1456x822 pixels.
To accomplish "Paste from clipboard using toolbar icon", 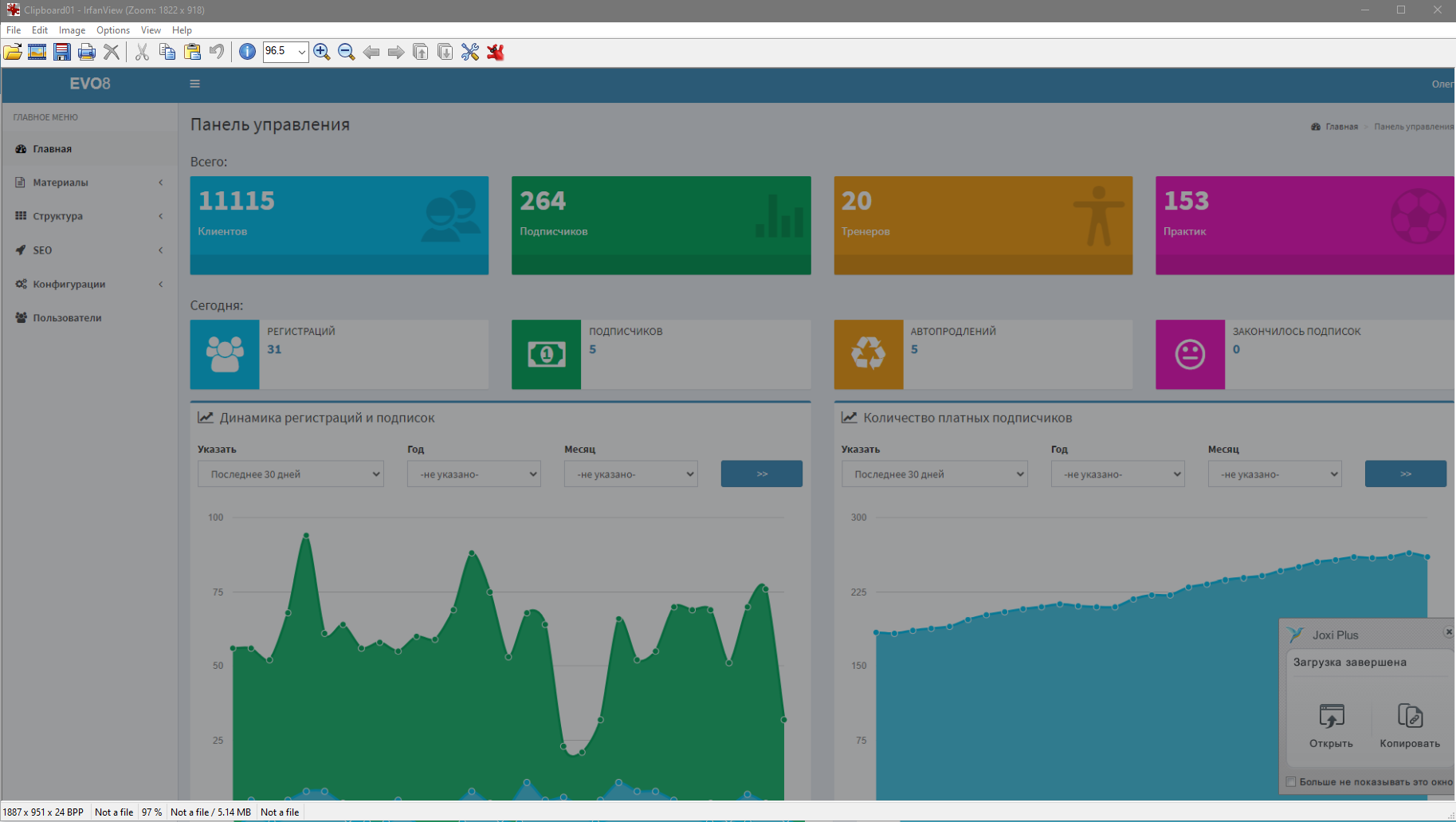I will (x=192, y=52).
